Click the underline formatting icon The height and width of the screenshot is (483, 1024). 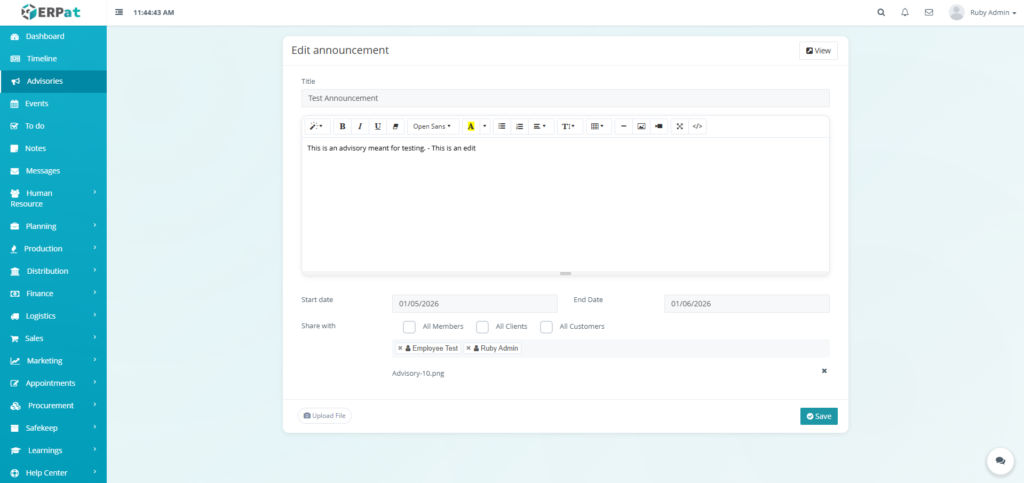377,127
